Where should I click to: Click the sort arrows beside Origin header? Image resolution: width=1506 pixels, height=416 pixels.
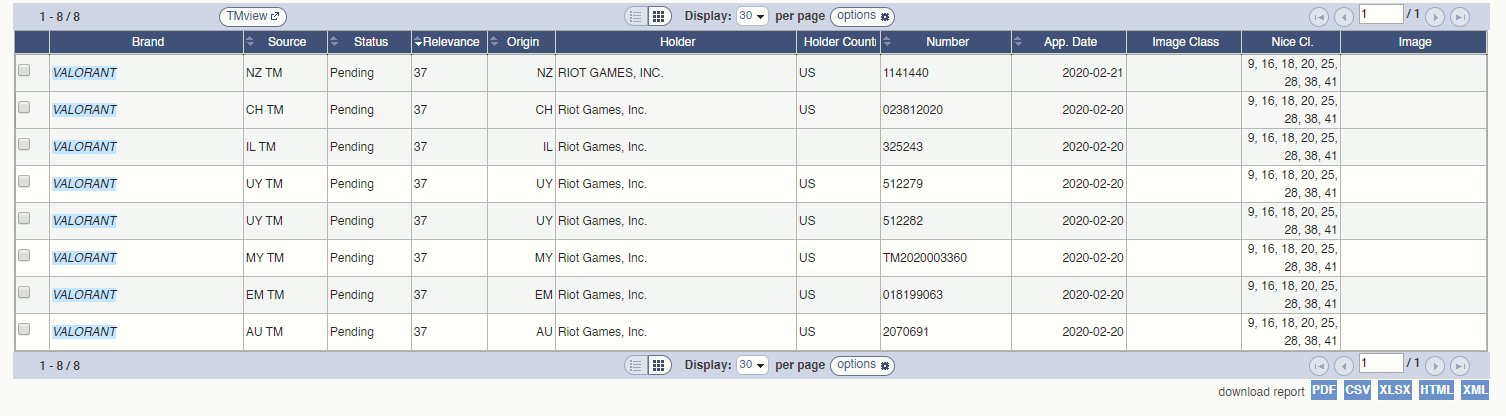(x=494, y=42)
